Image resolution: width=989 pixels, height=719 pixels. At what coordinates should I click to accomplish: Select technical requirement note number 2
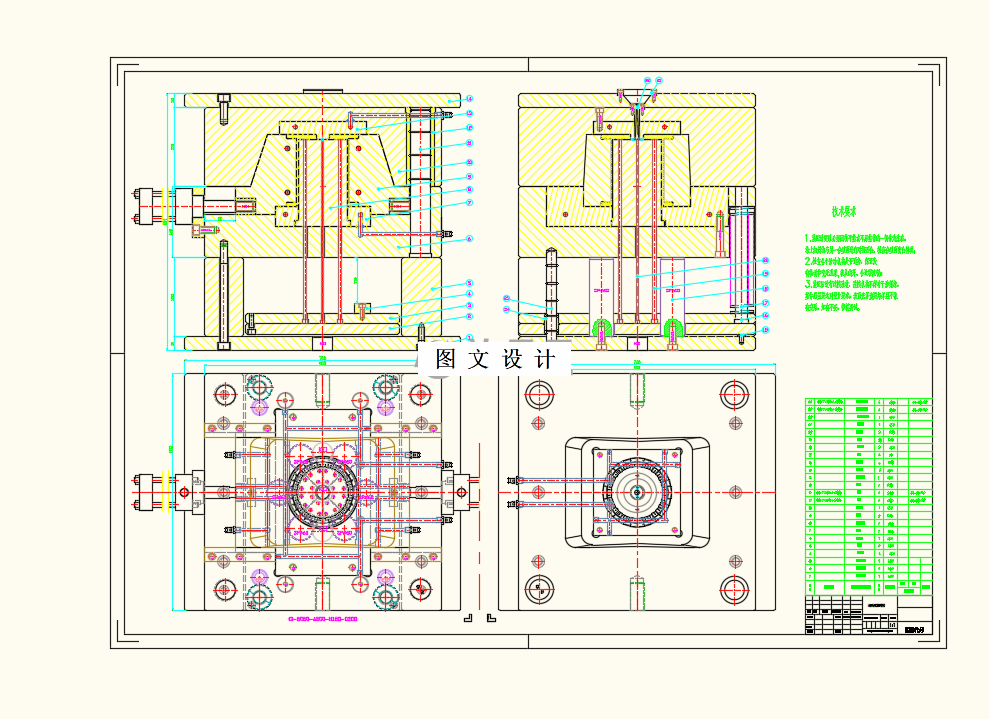(x=843, y=267)
